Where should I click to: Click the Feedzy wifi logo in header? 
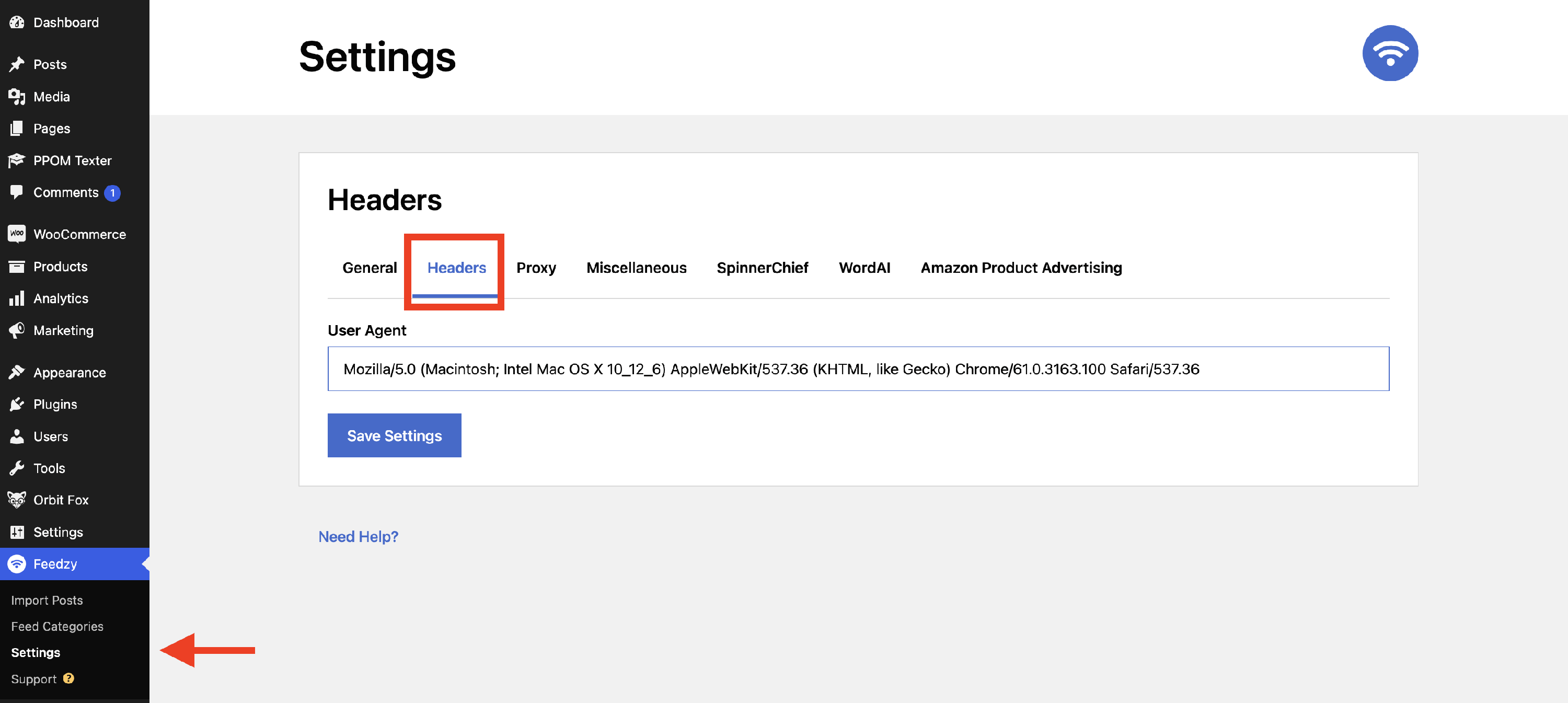coord(1390,53)
